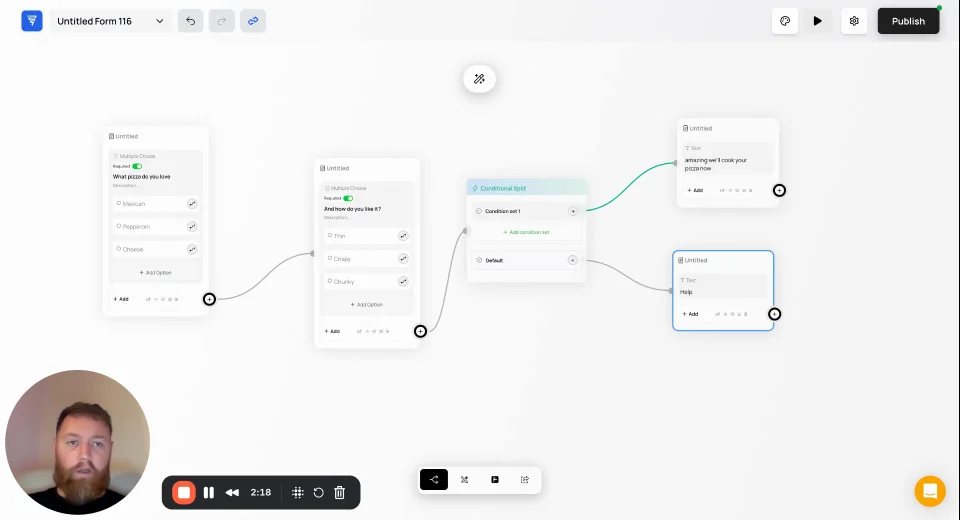Click the redo arrow button

pyautogui.click(x=222, y=21)
